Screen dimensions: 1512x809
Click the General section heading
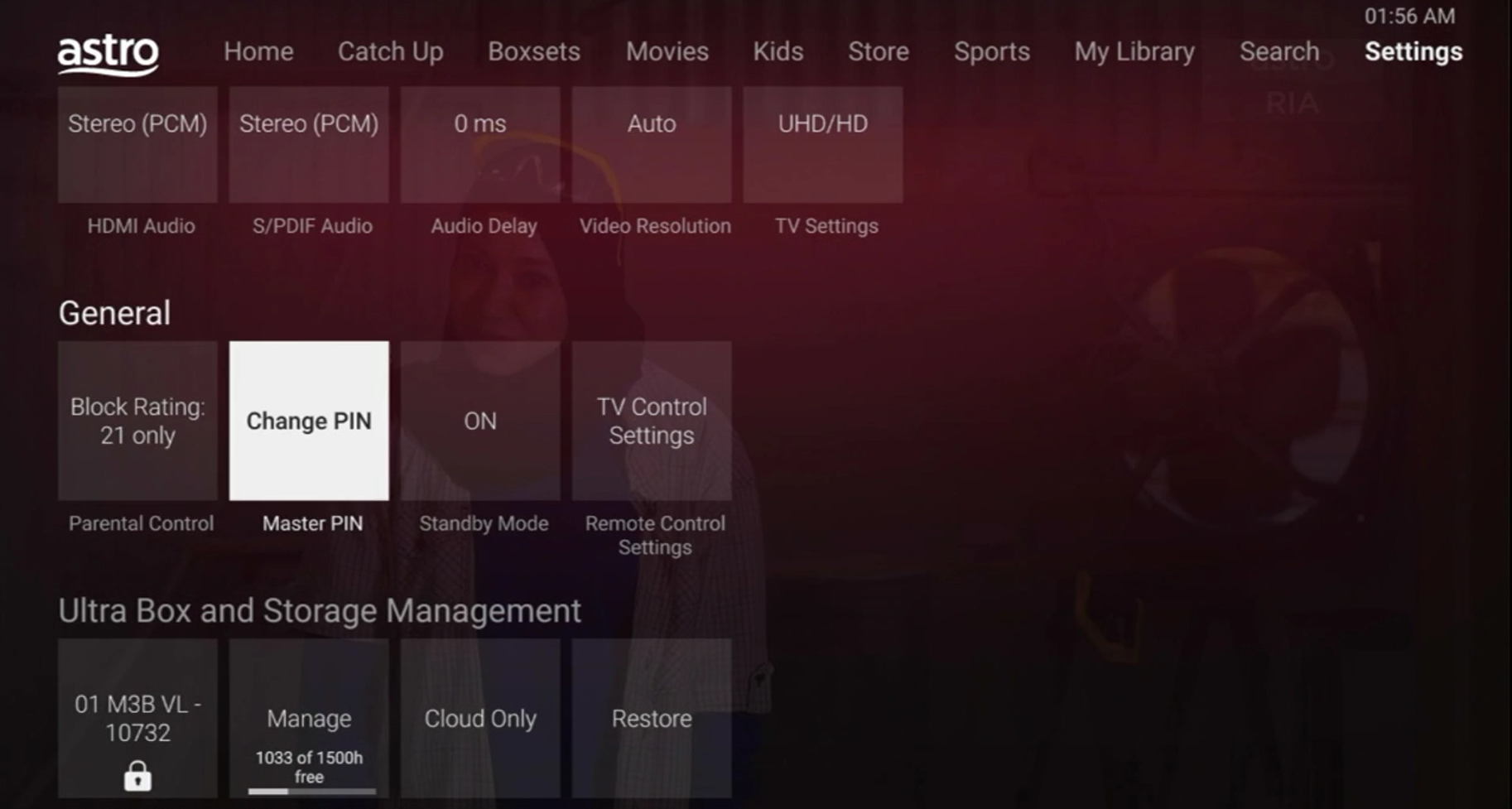pos(114,313)
